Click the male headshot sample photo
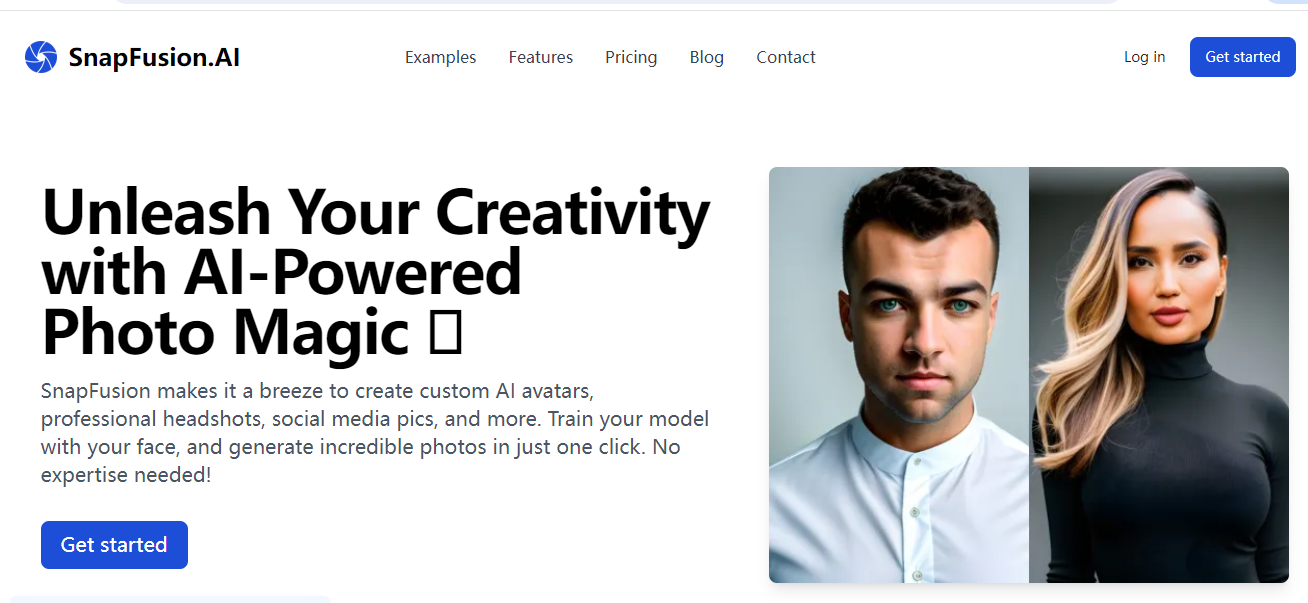Screen dimensions: 1308x603 (x=899, y=375)
